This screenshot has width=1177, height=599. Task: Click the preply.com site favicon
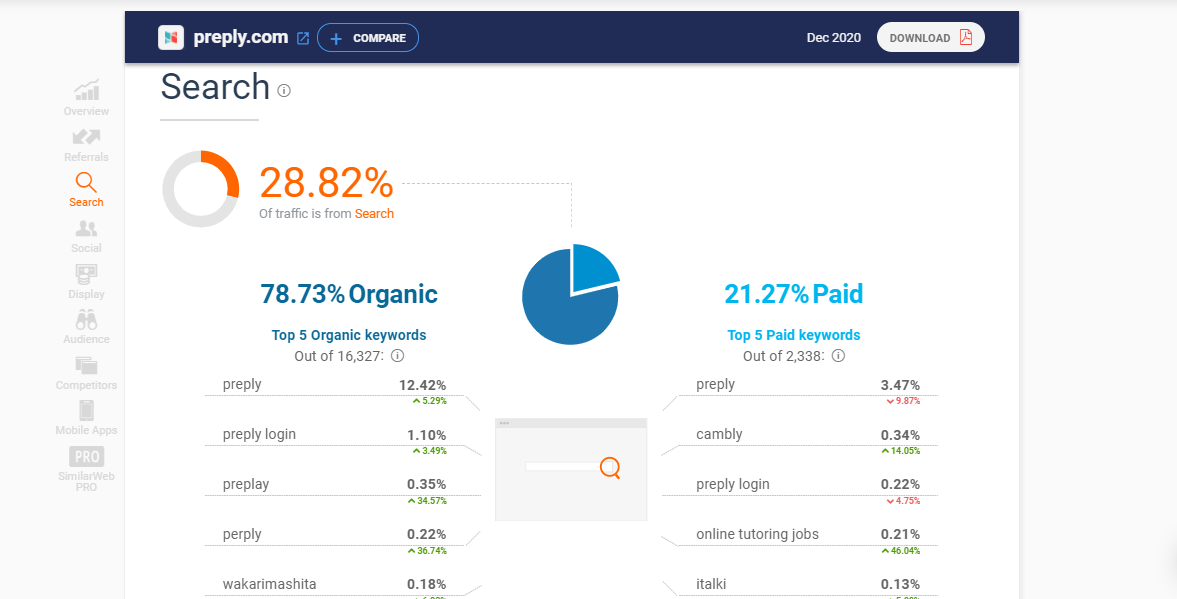click(171, 38)
